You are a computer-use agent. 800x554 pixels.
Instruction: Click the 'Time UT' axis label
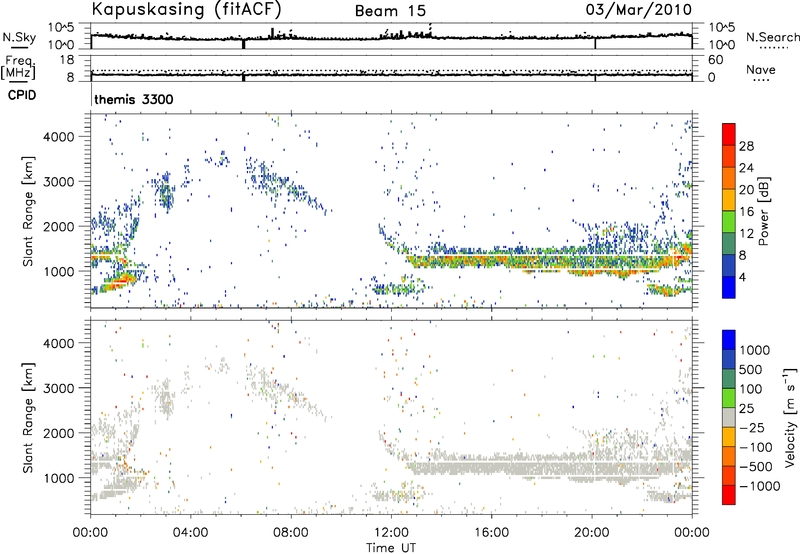(x=391, y=548)
